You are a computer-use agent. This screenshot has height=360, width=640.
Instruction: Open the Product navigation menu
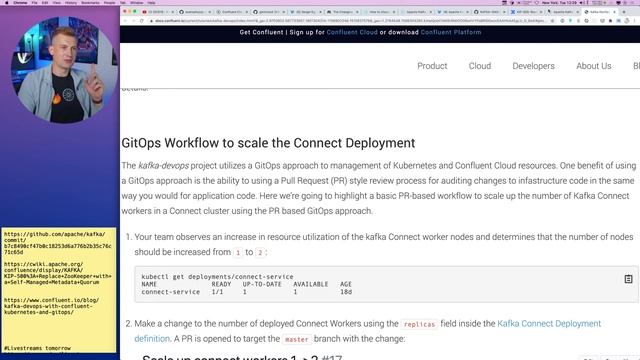tap(432, 66)
